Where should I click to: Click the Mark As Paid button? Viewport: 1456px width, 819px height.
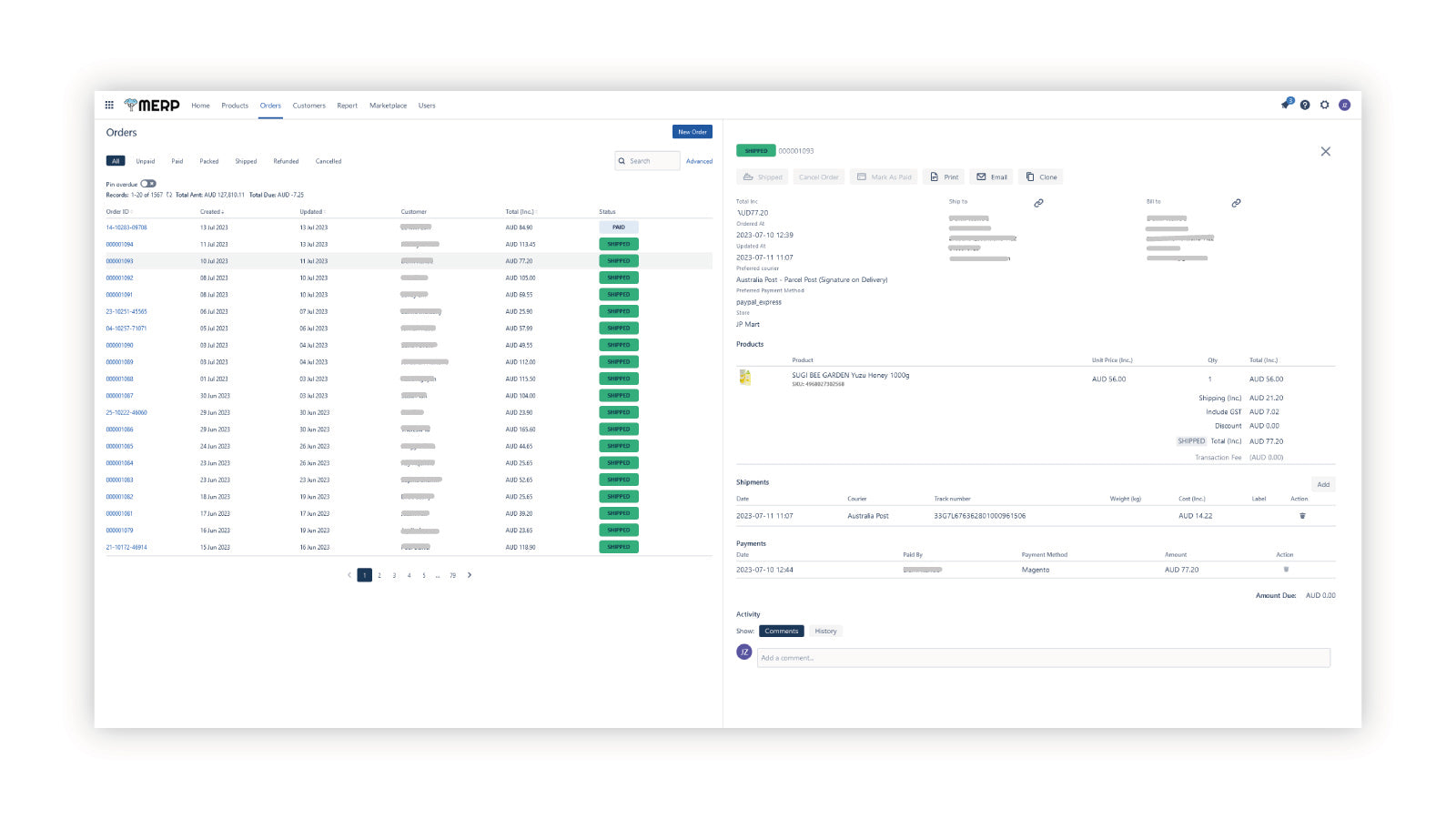pos(884,177)
